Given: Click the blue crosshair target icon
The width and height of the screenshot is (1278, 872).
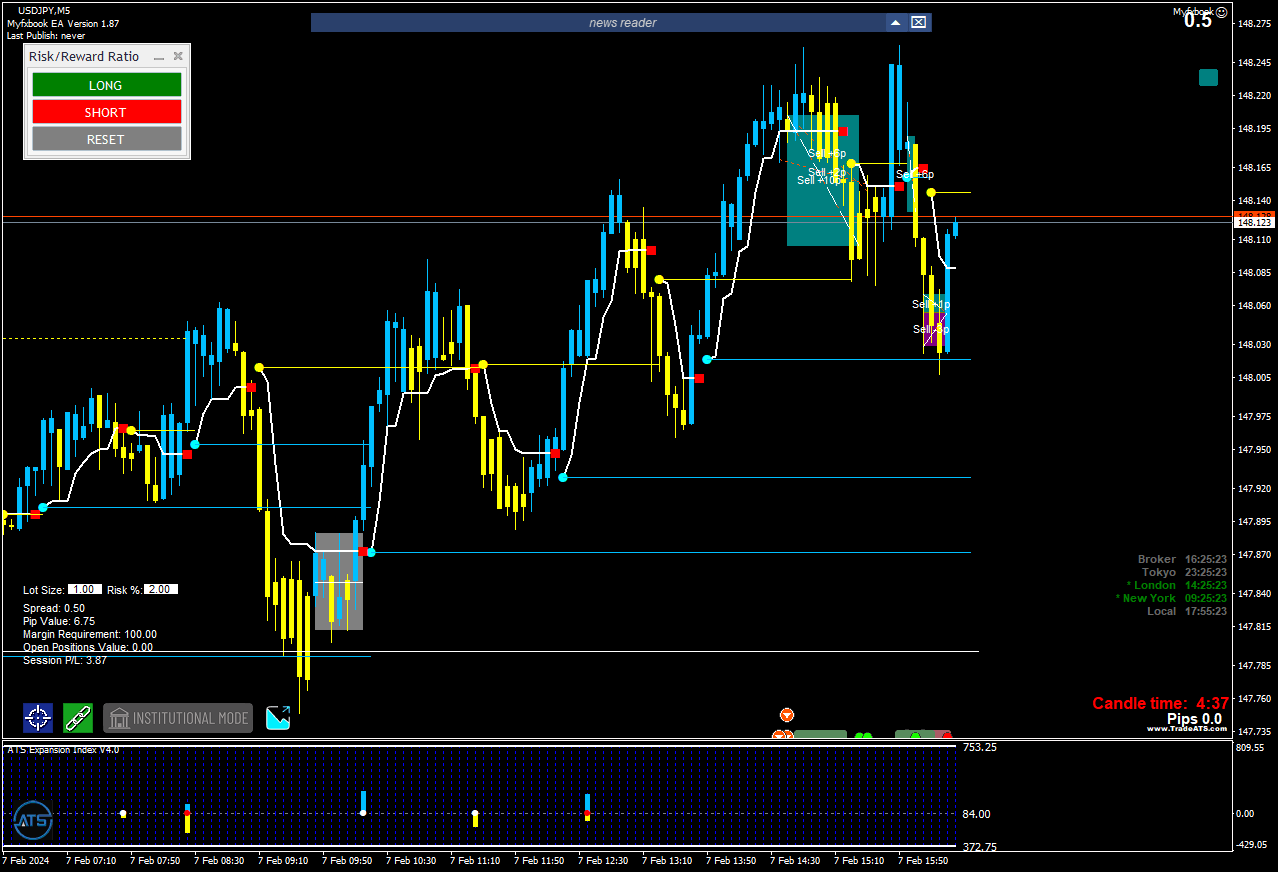Looking at the screenshot, I should 38,718.
